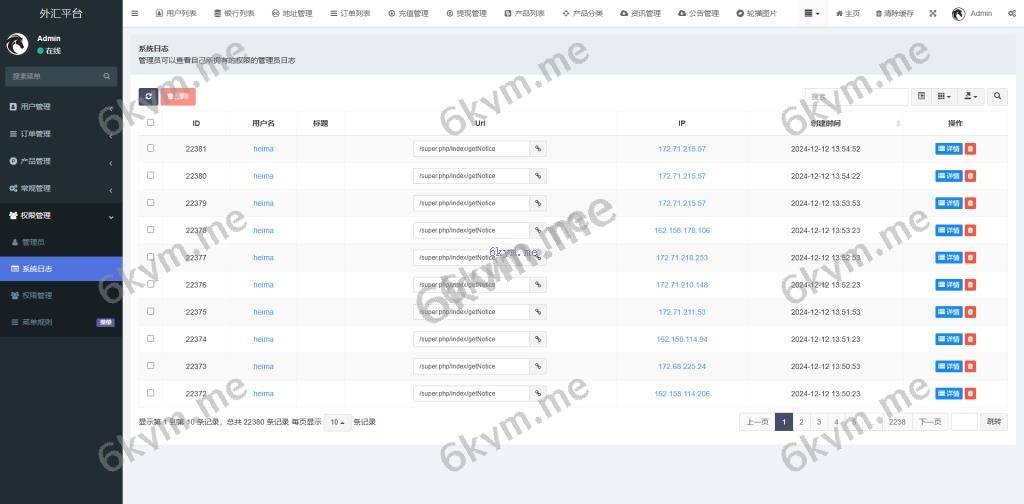Select the checkbox for row 22375

coord(151,311)
